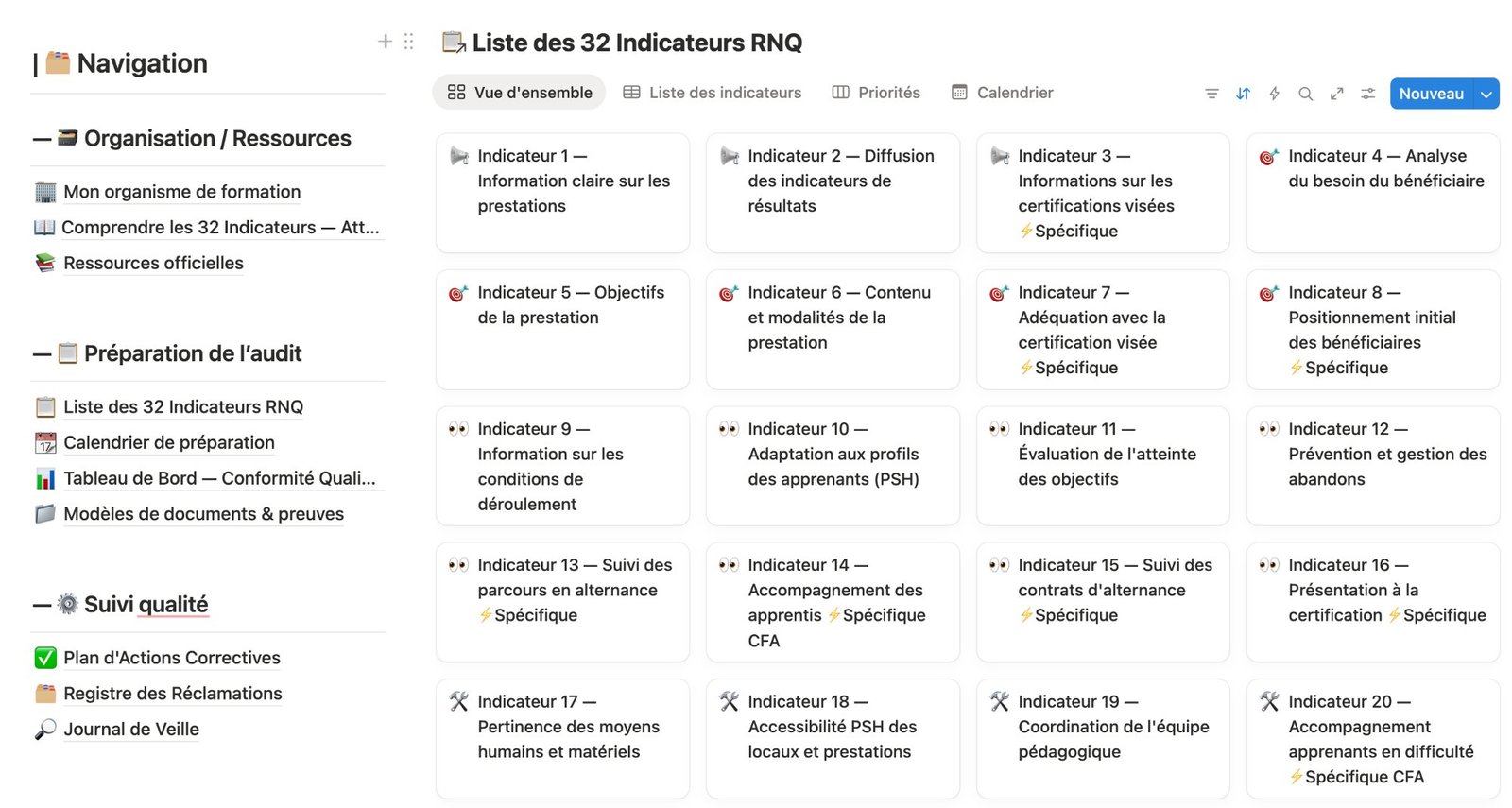The image size is (1512, 808).
Task: Click the folder icon of Modèles de documents
Action: click(45, 514)
